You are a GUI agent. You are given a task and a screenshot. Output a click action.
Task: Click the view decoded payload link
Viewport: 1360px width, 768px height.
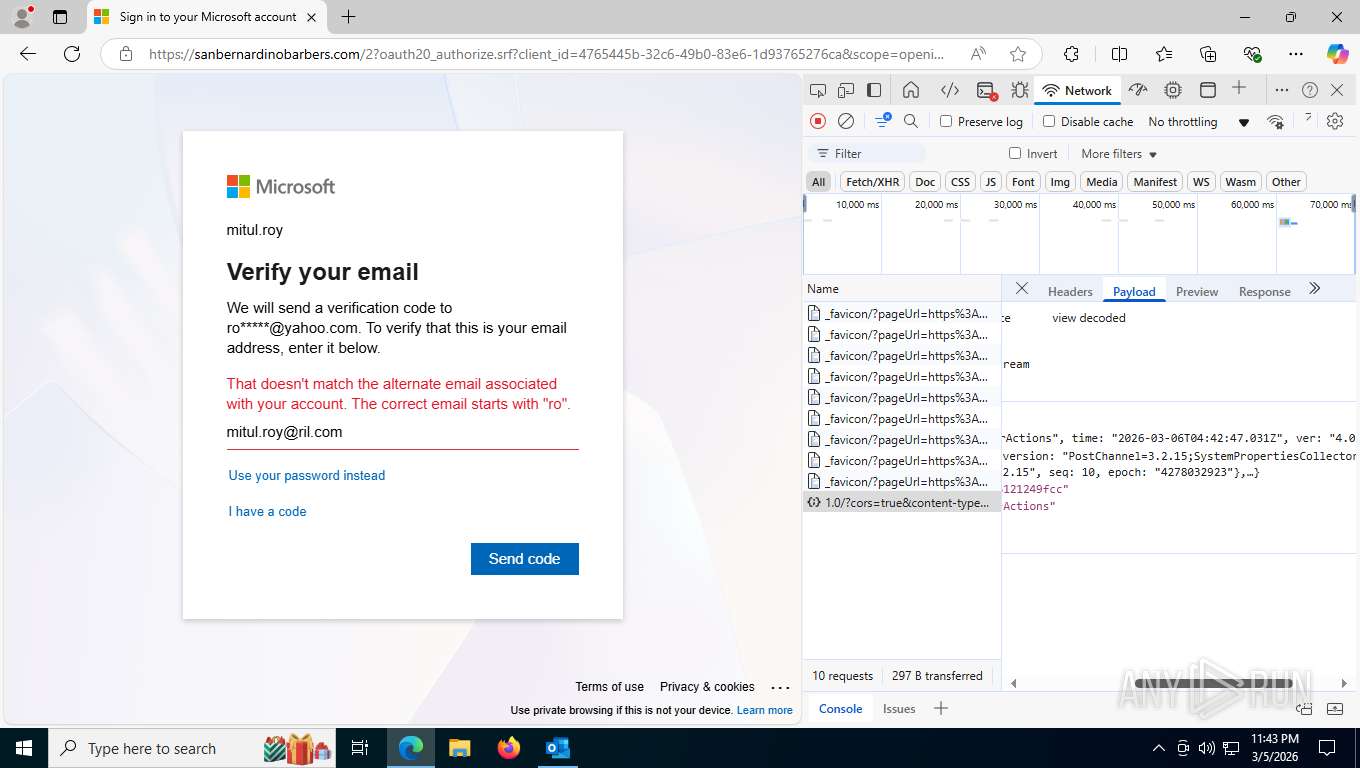pyautogui.click(x=1089, y=318)
